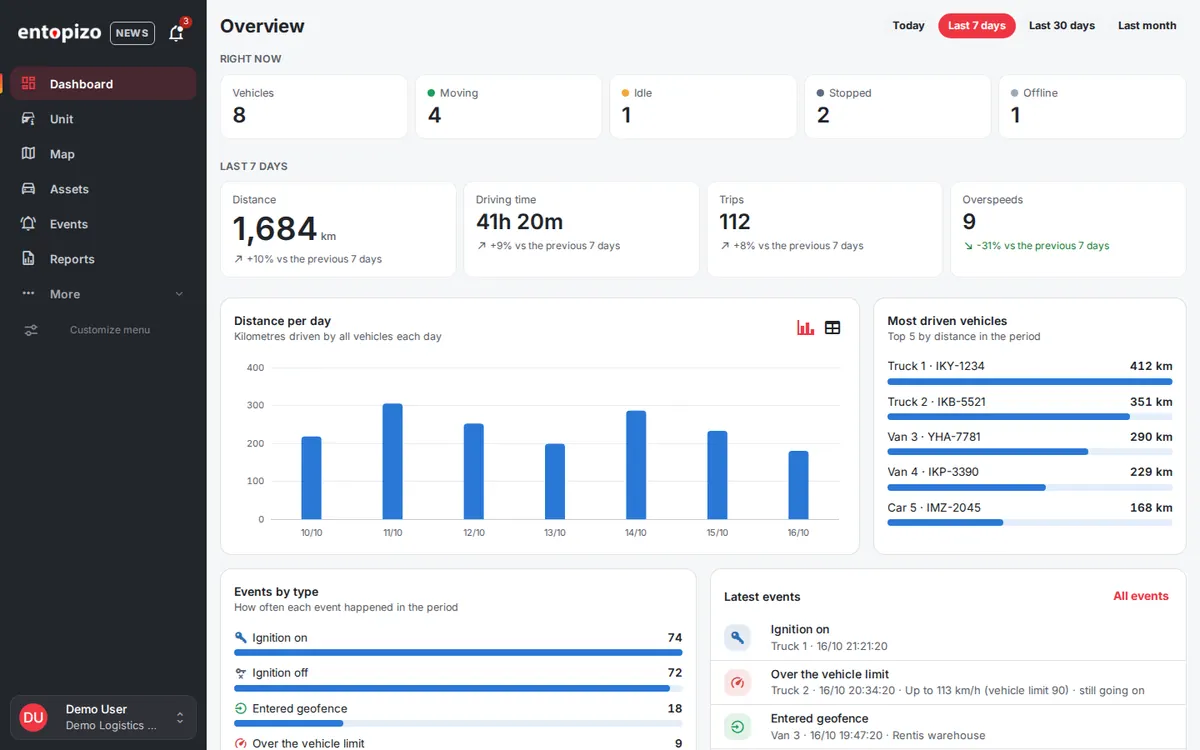Click the Entered geofence progress bar in Events by type
Image resolution: width=1200 pixels, height=750 pixels.
click(458, 724)
